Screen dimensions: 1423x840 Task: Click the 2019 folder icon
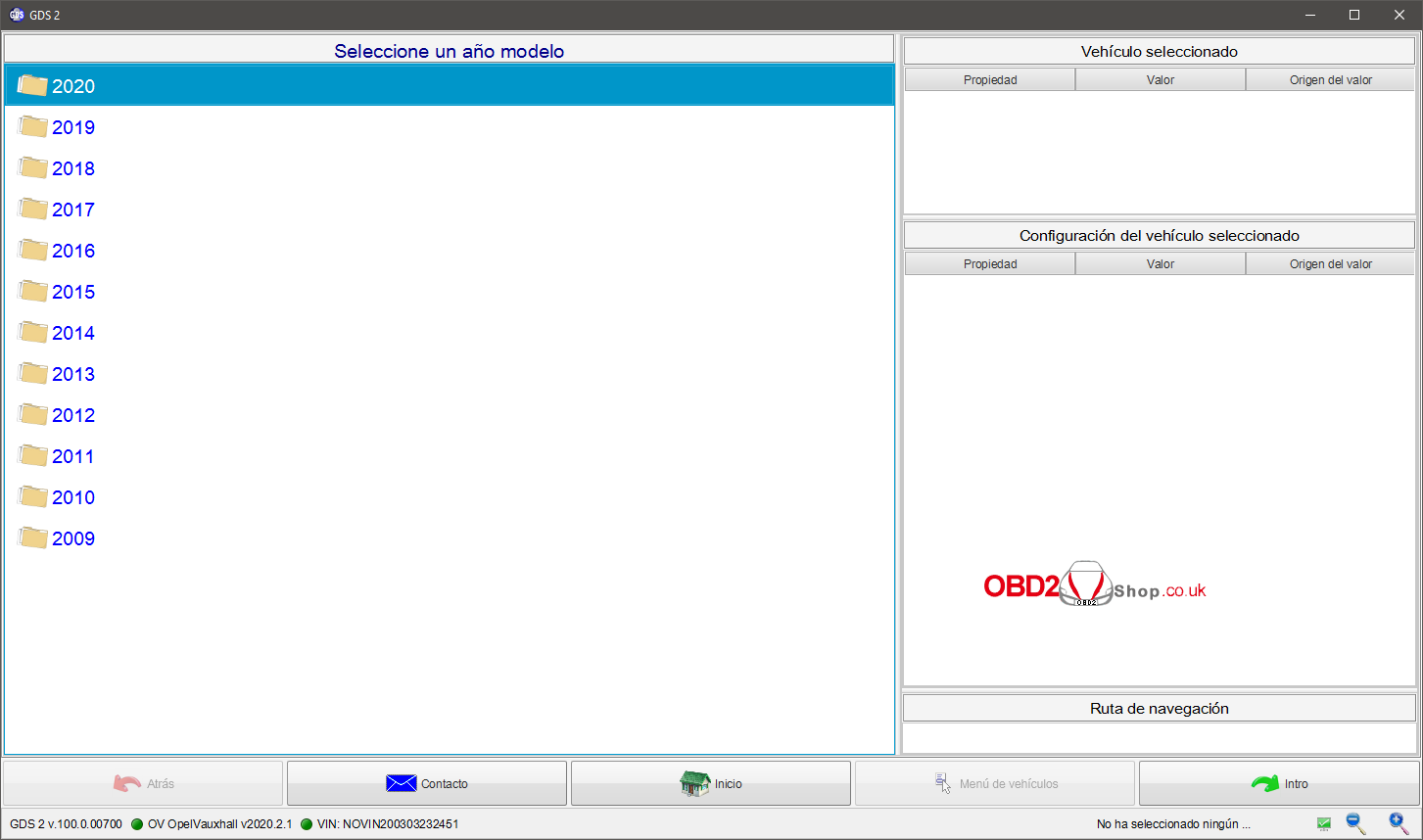coord(33,127)
